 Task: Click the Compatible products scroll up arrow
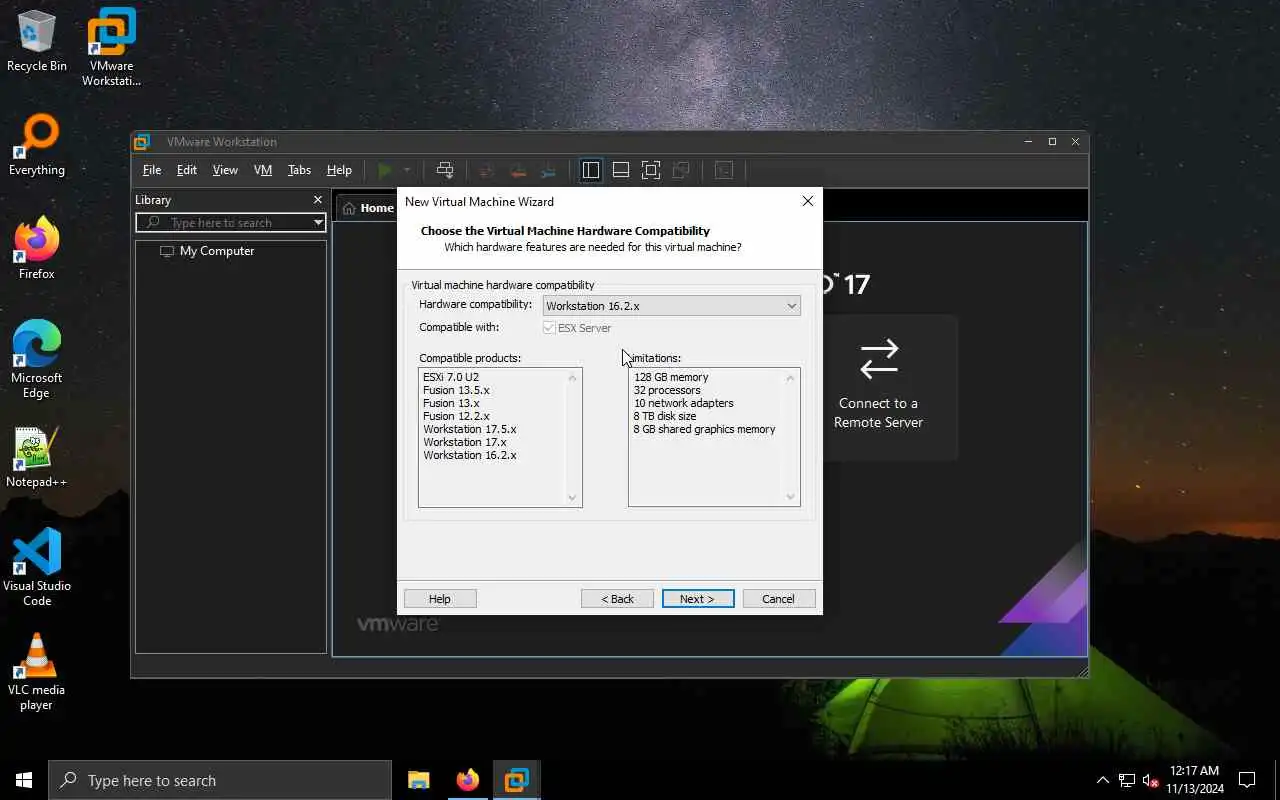pos(573,377)
